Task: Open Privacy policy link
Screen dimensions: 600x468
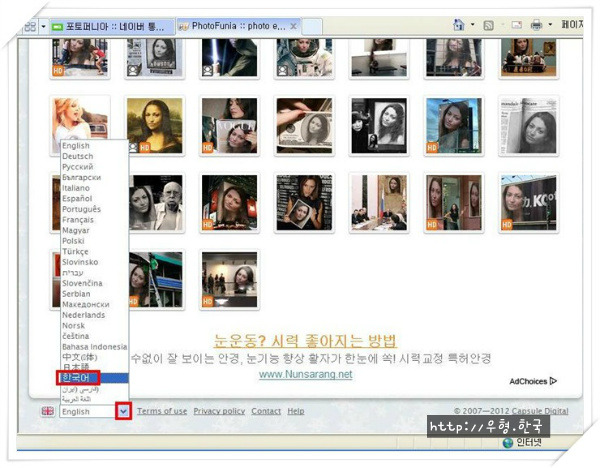Action: 219,411
